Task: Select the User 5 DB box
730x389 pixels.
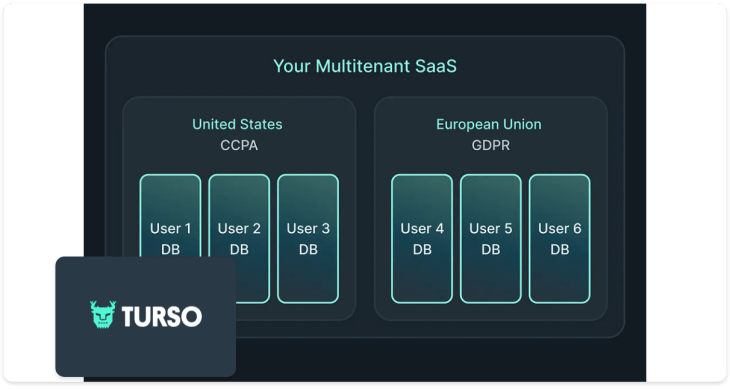Action: coord(491,238)
